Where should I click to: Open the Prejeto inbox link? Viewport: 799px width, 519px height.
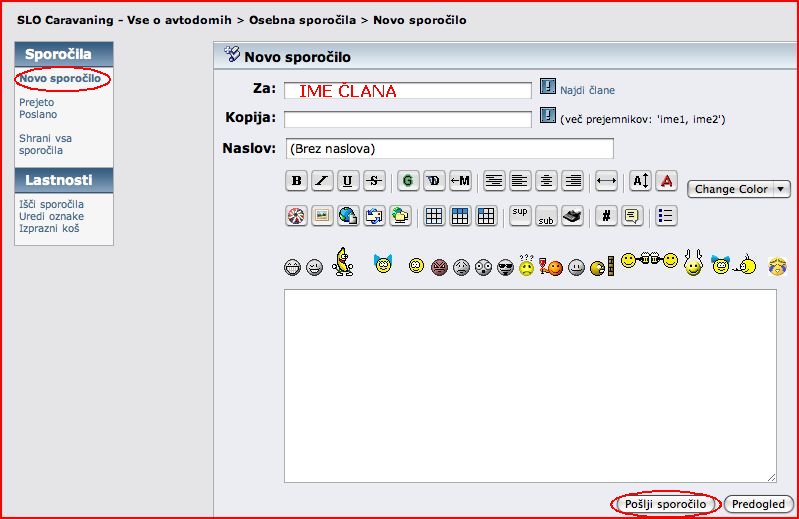tap(37, 102)
